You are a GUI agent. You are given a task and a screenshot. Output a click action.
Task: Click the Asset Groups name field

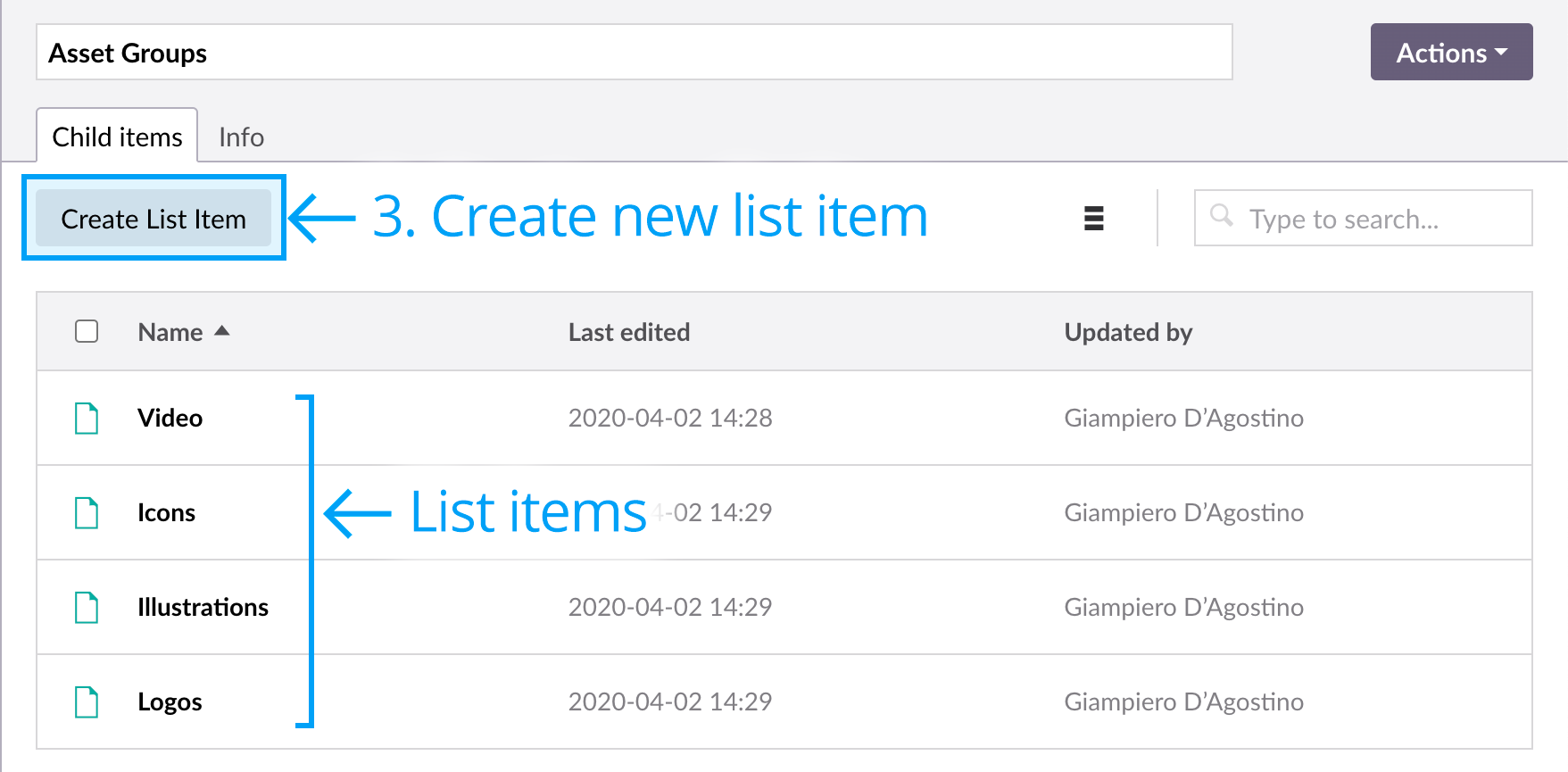634,53
